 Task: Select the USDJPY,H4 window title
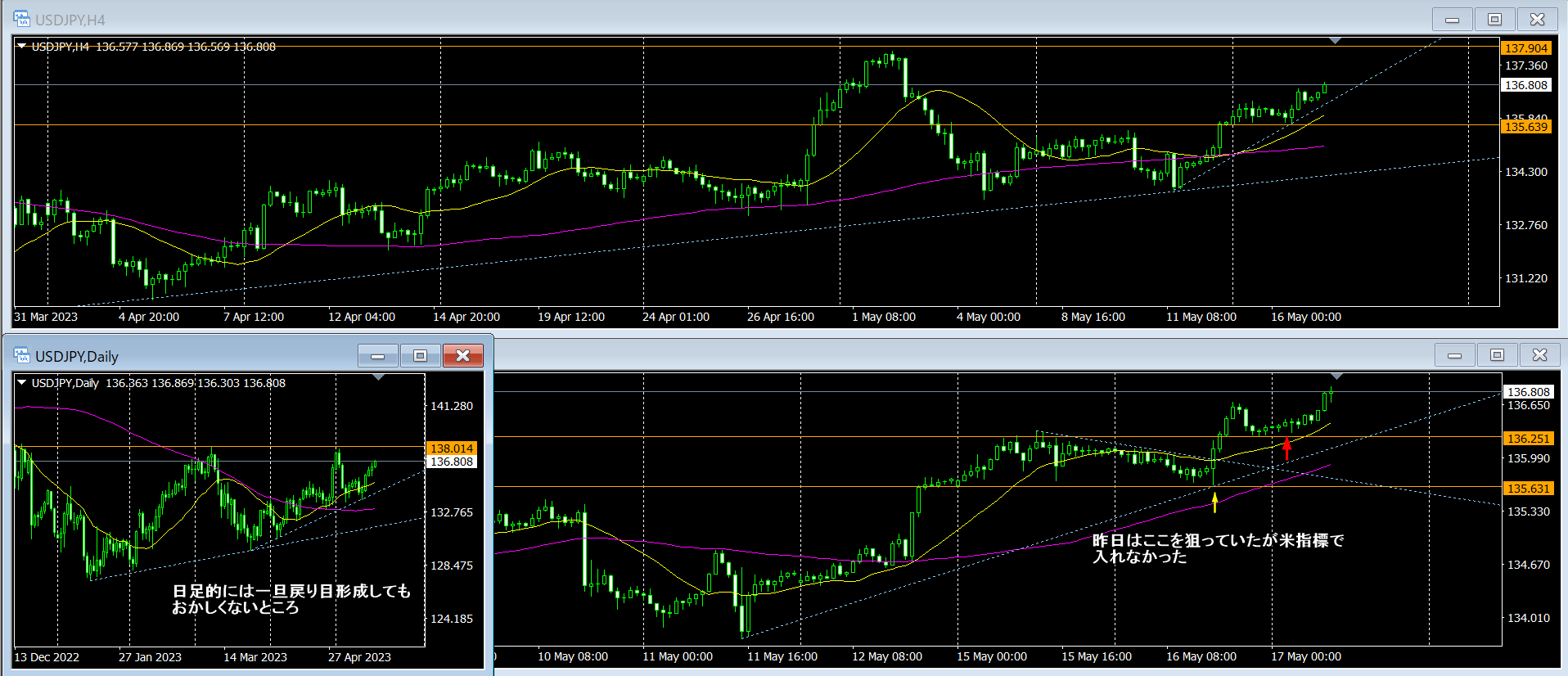(x=70, y=20)
